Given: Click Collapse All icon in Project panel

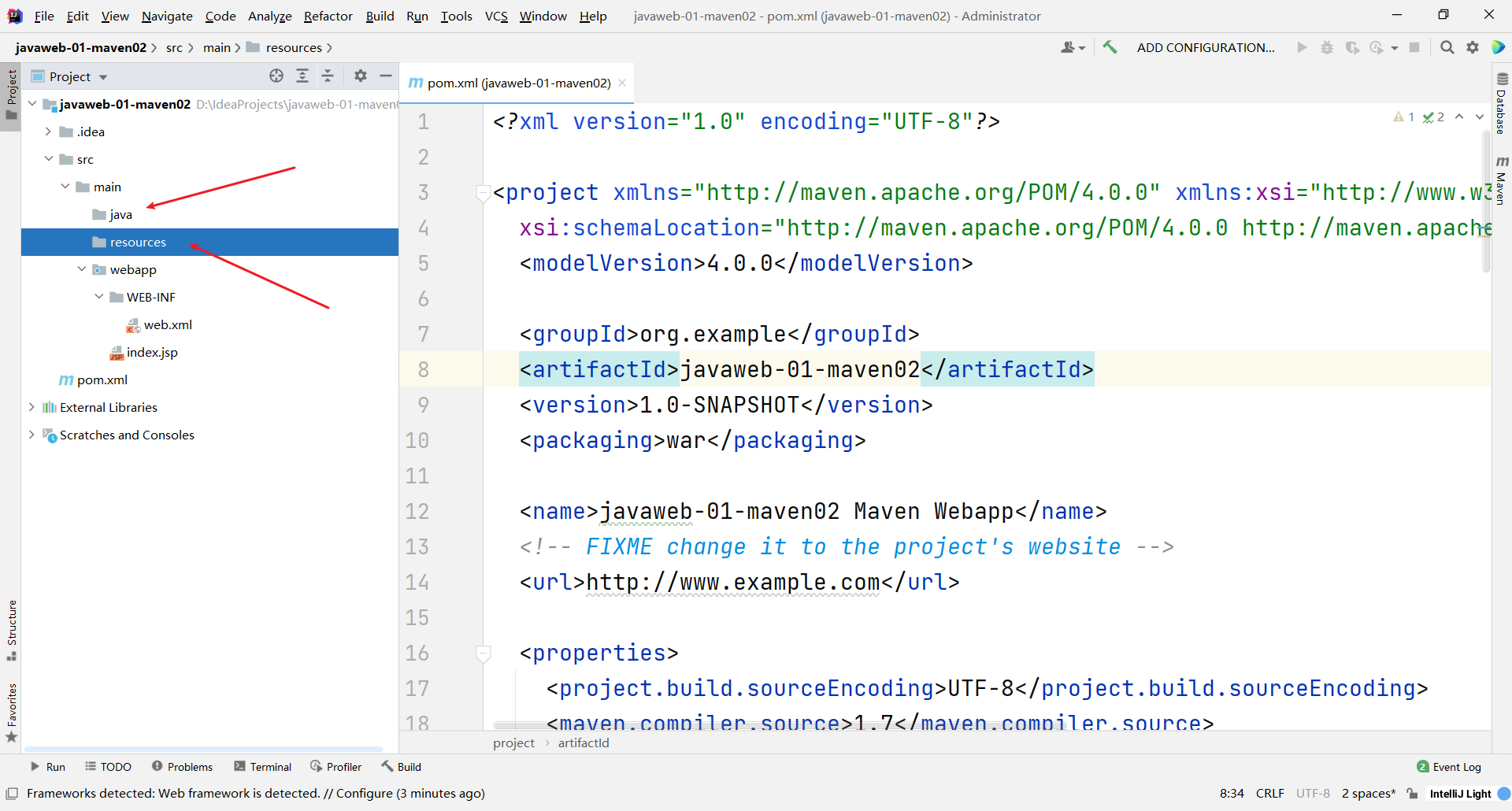Looking at the screenshot, I should click(x=328, y=76).
